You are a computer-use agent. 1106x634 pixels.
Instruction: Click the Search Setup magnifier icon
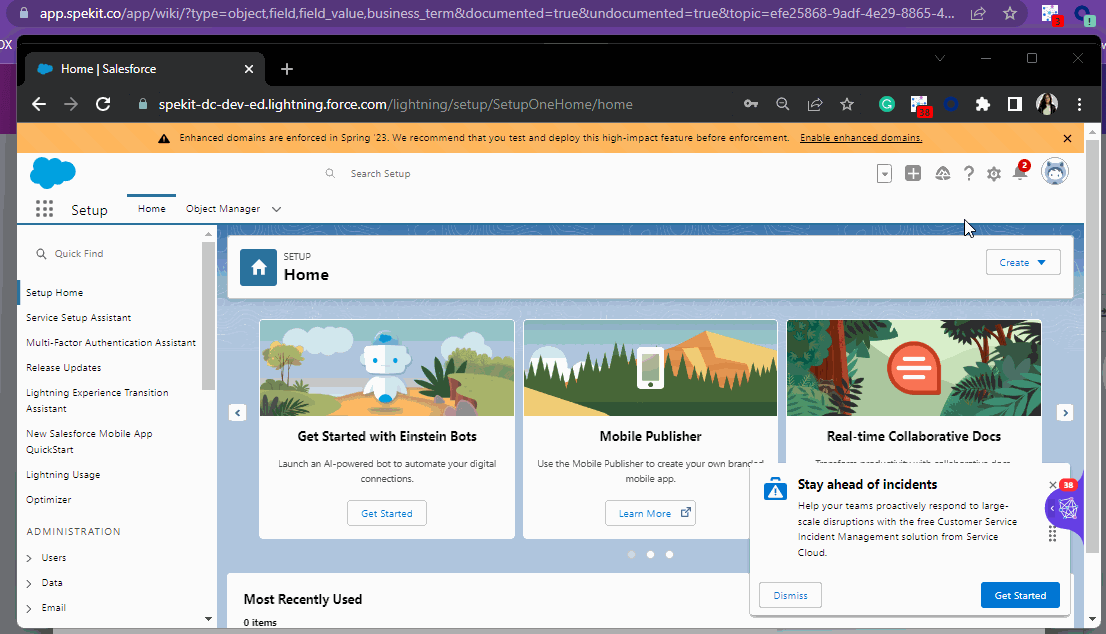[330, 173]
